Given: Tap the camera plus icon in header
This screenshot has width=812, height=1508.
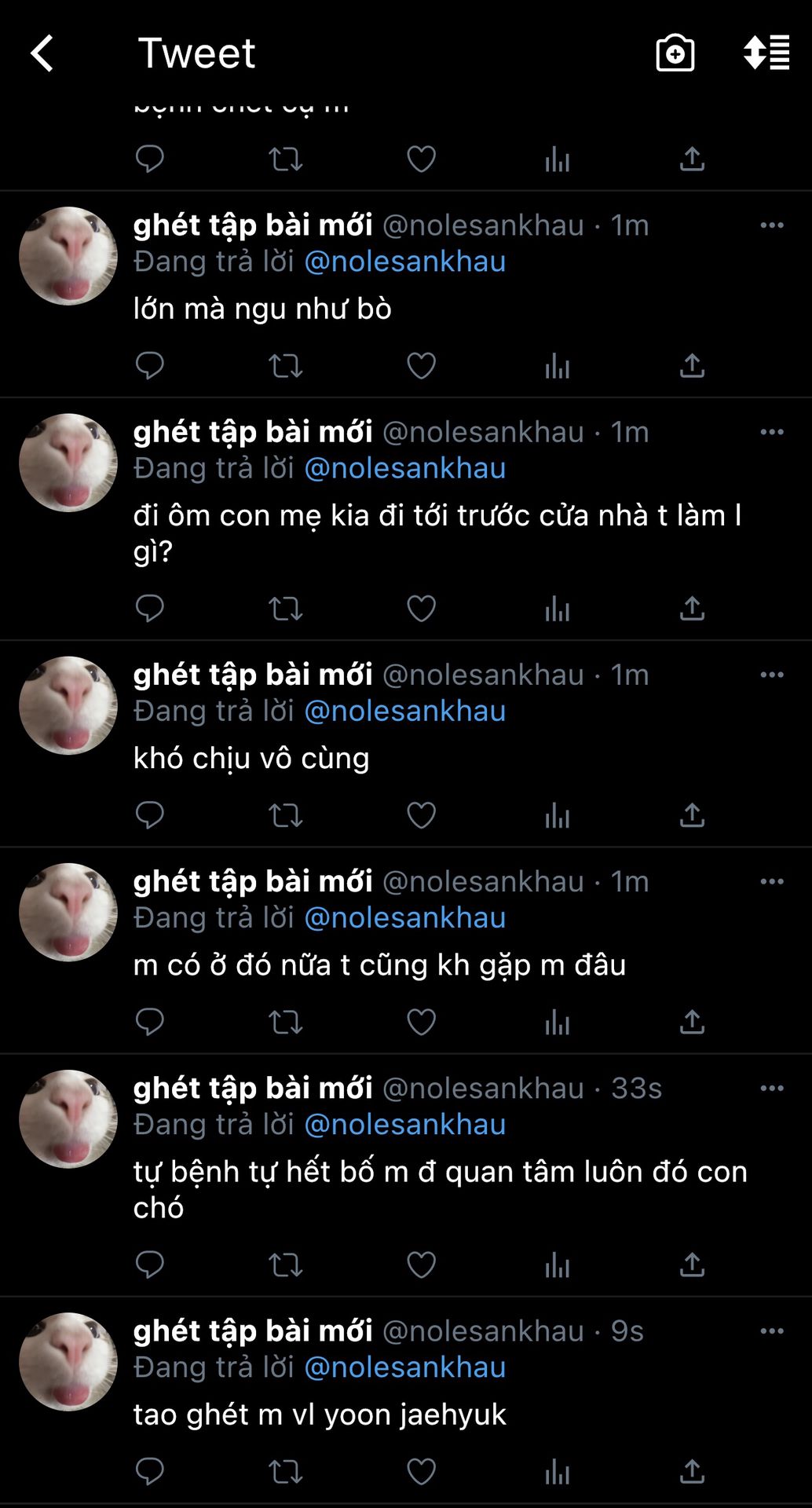Looking at the screenshot, I should (x=675, y=53).
